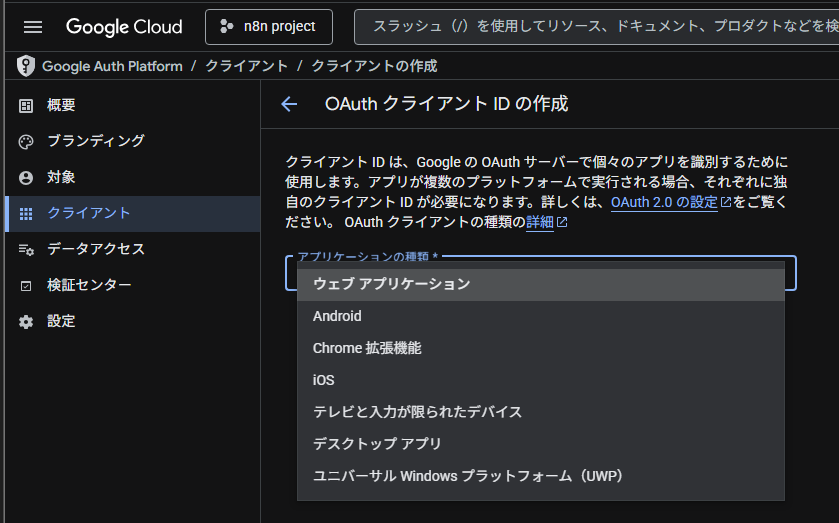Open the main hamburger navigation menu
839x523 pixels.
click(33, 27)
